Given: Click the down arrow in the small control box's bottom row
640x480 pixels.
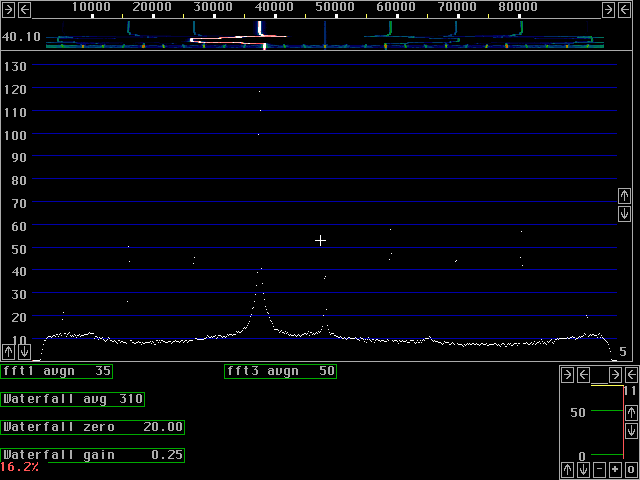Looking at the screenshot, I should point(584,469).
